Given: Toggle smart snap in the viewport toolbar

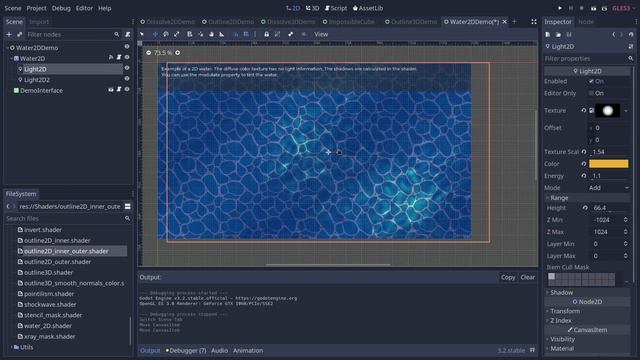Looking at the screenshot, I should pos(236,34).
